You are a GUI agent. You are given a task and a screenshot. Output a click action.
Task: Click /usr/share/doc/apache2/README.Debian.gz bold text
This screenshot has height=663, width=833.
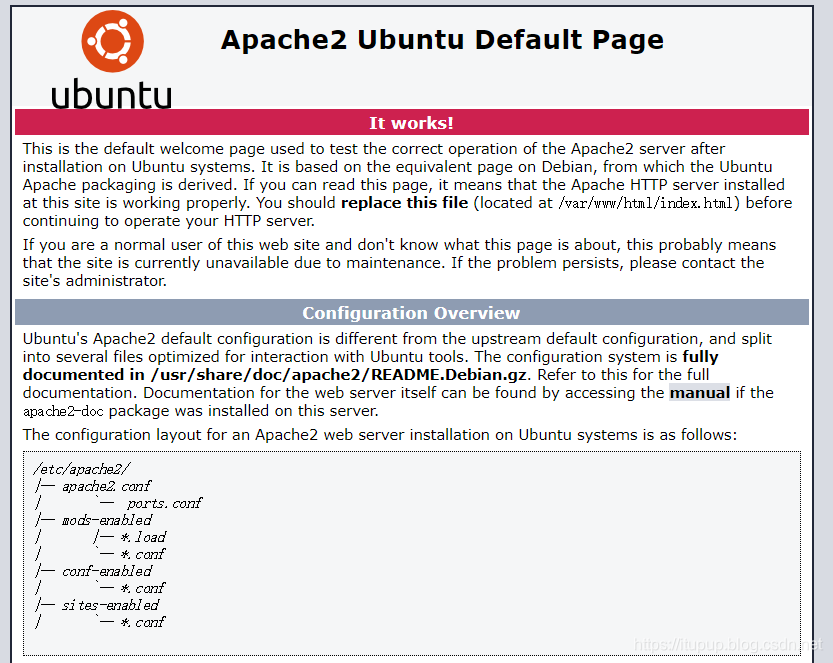click(x=339, y=375)
